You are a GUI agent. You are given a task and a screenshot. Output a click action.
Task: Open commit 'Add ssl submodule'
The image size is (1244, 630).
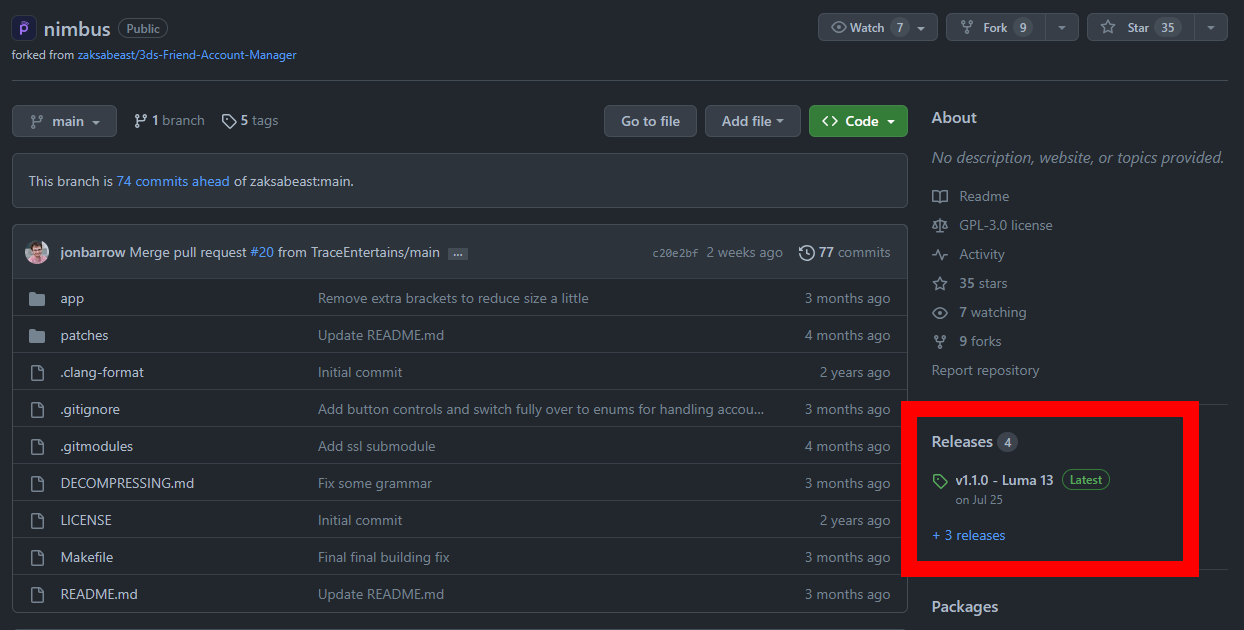point(376,446)
